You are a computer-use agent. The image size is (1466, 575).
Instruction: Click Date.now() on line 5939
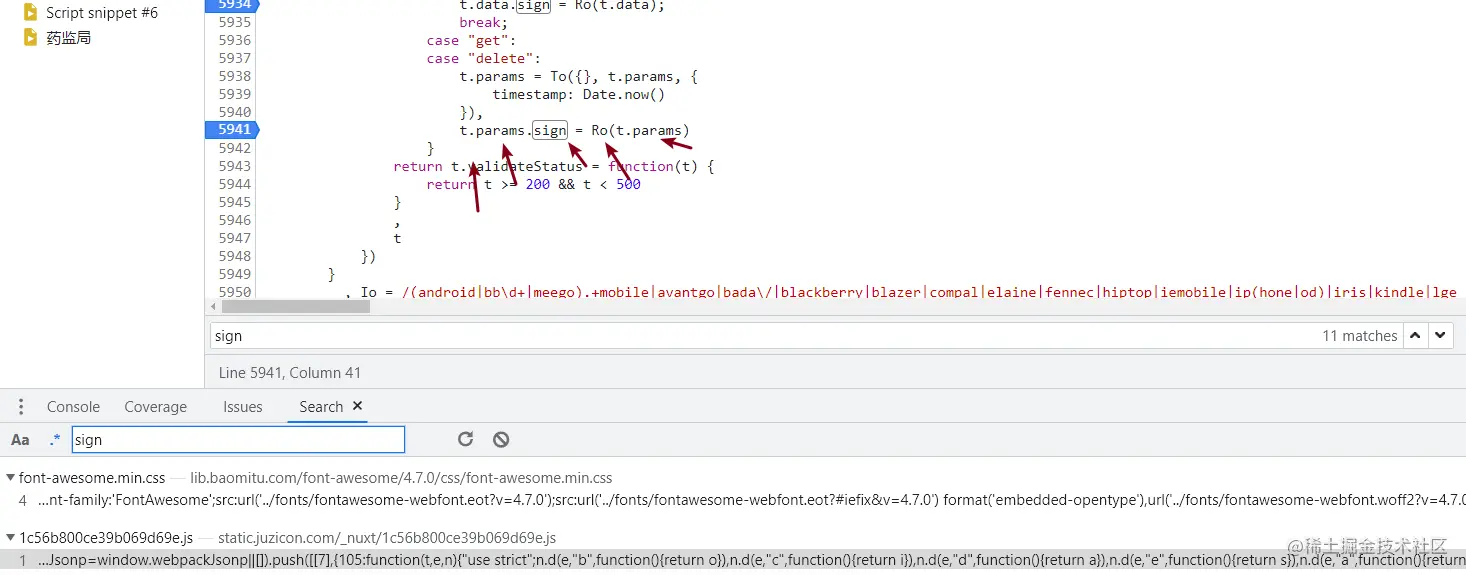[624, 94]
